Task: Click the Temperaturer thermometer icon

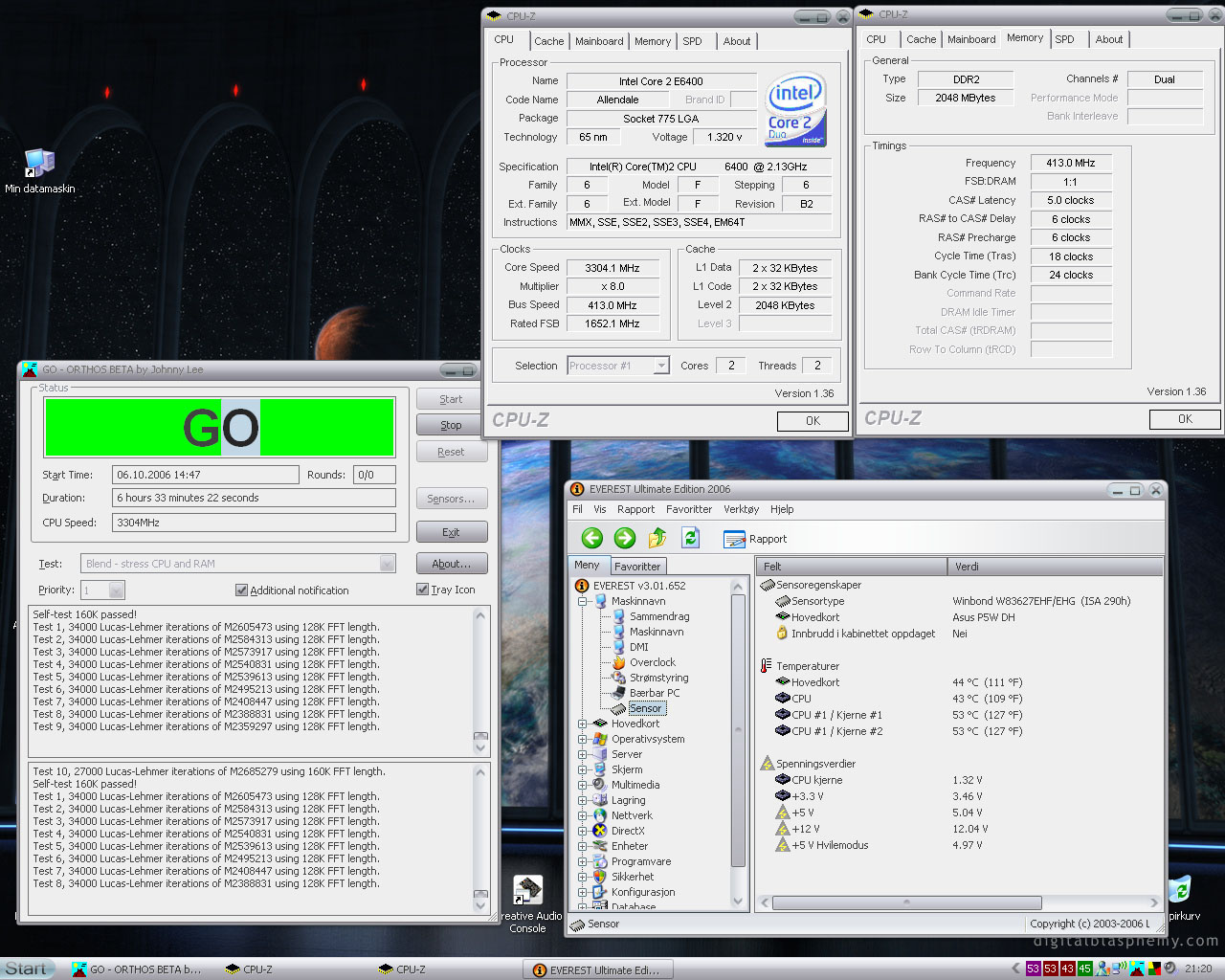Action: tap(767, 666)
